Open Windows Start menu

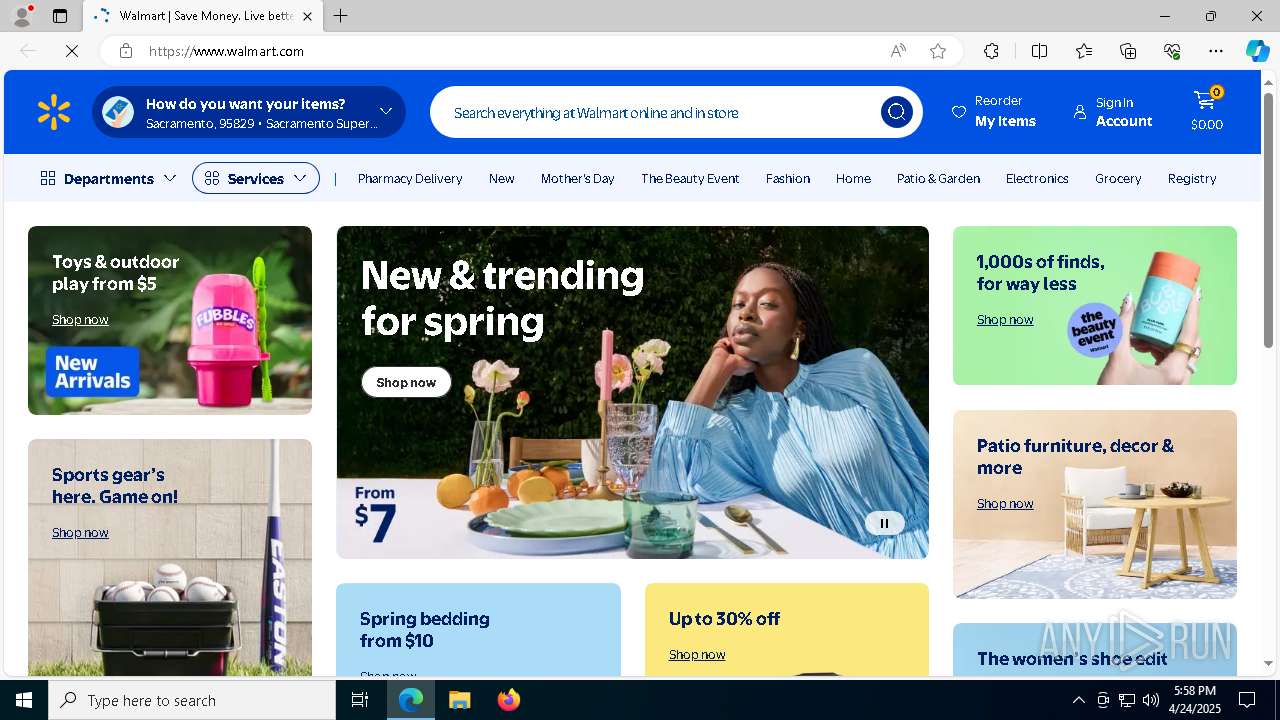24,700
